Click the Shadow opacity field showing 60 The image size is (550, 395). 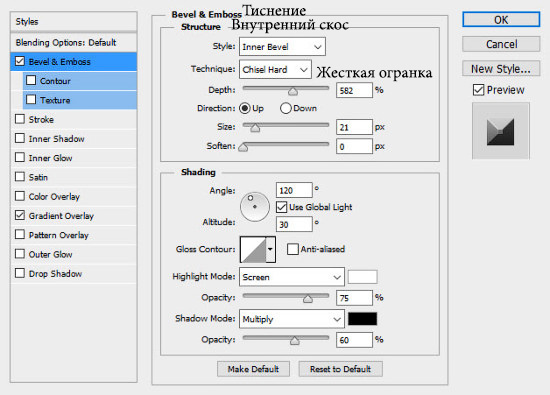tap(354, 340)
